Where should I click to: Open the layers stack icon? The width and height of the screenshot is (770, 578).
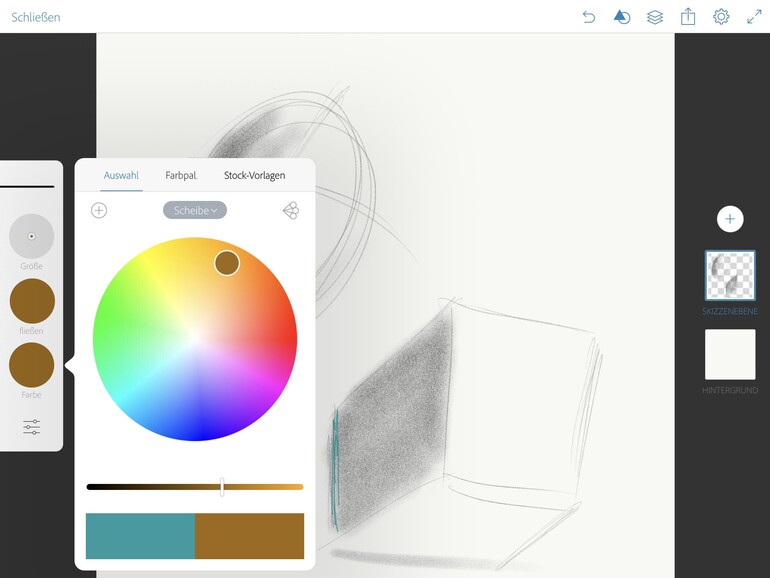(x=655, y=17)
